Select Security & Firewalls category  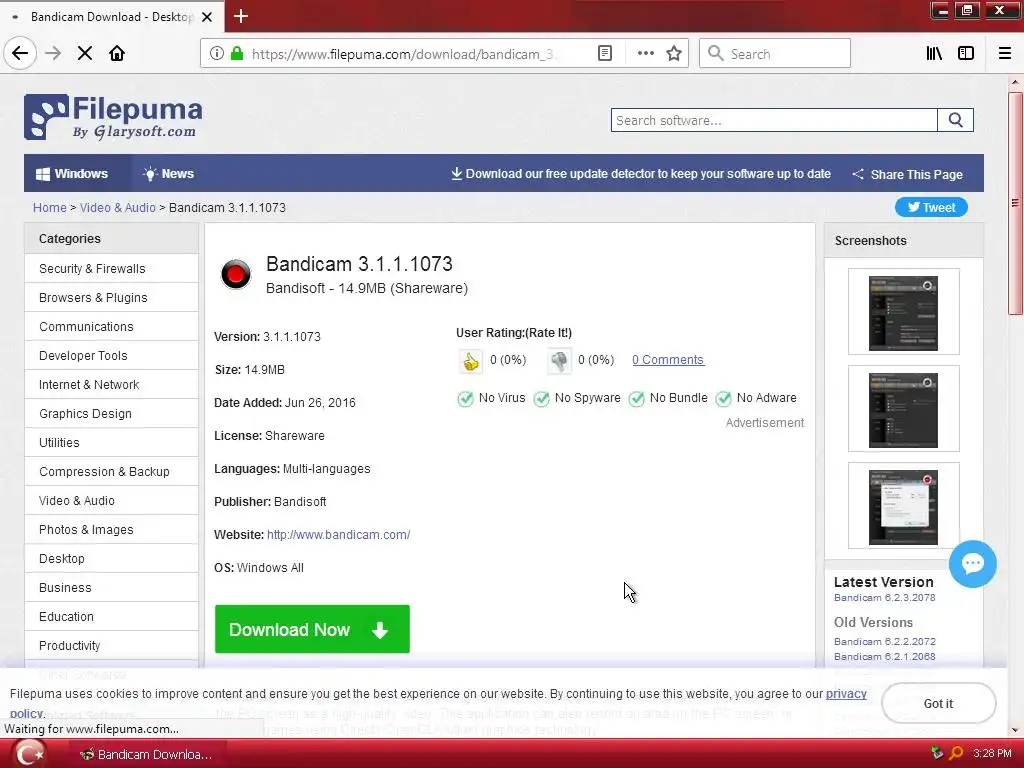point(112,268)
